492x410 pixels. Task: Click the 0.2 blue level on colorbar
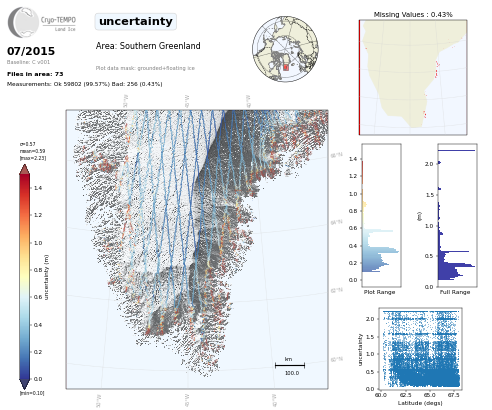38,352
